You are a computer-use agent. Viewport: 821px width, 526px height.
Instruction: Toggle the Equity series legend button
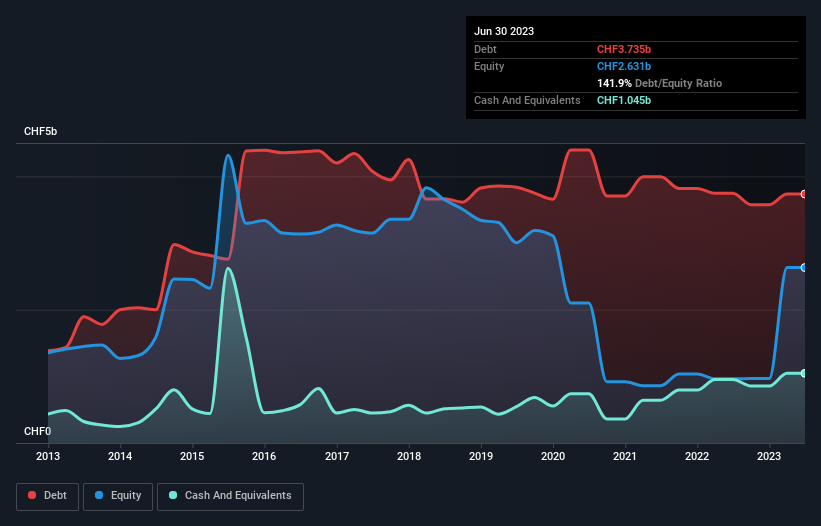pyautogui.click(x=118, y=497)
